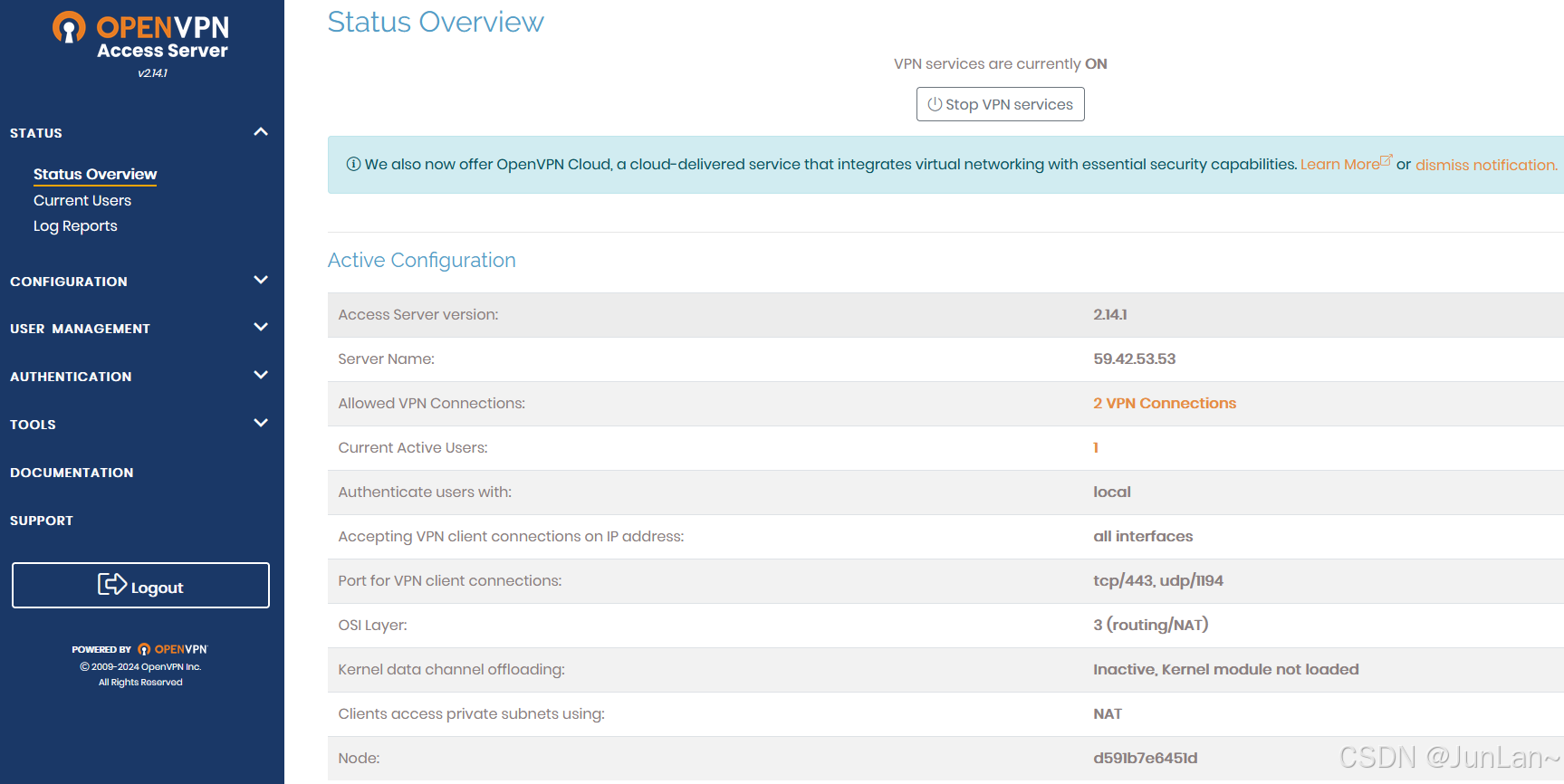The width and height of the screenshot is (1564, 784).
Task: Expand the AUTHENTICATION section chevron
Action: click(x=261, y=376)
